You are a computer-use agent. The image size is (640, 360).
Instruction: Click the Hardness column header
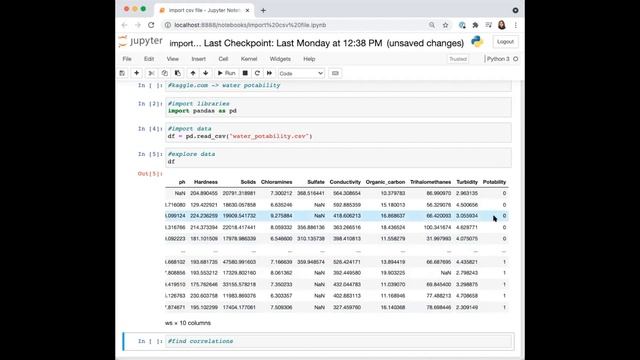(x=206, y=182)
